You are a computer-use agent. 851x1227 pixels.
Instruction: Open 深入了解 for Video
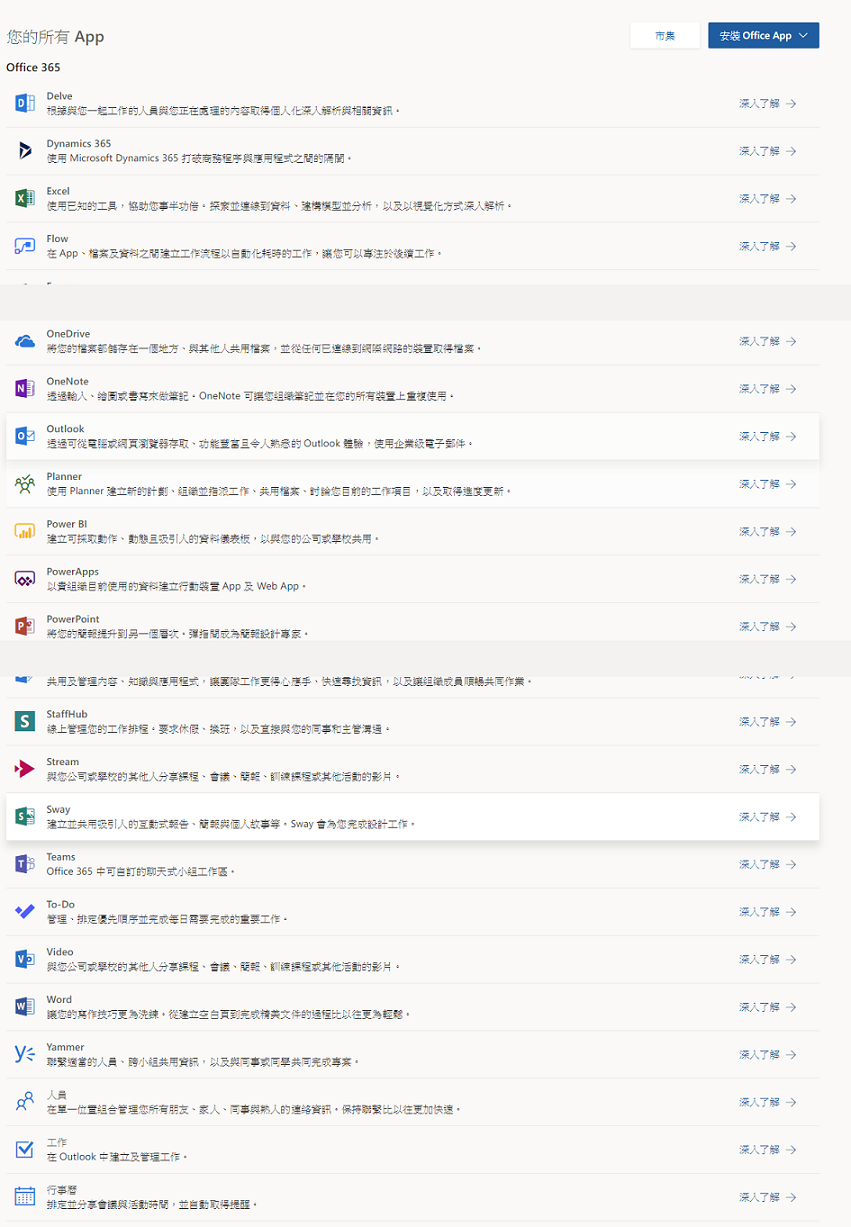tap(767, 959)
